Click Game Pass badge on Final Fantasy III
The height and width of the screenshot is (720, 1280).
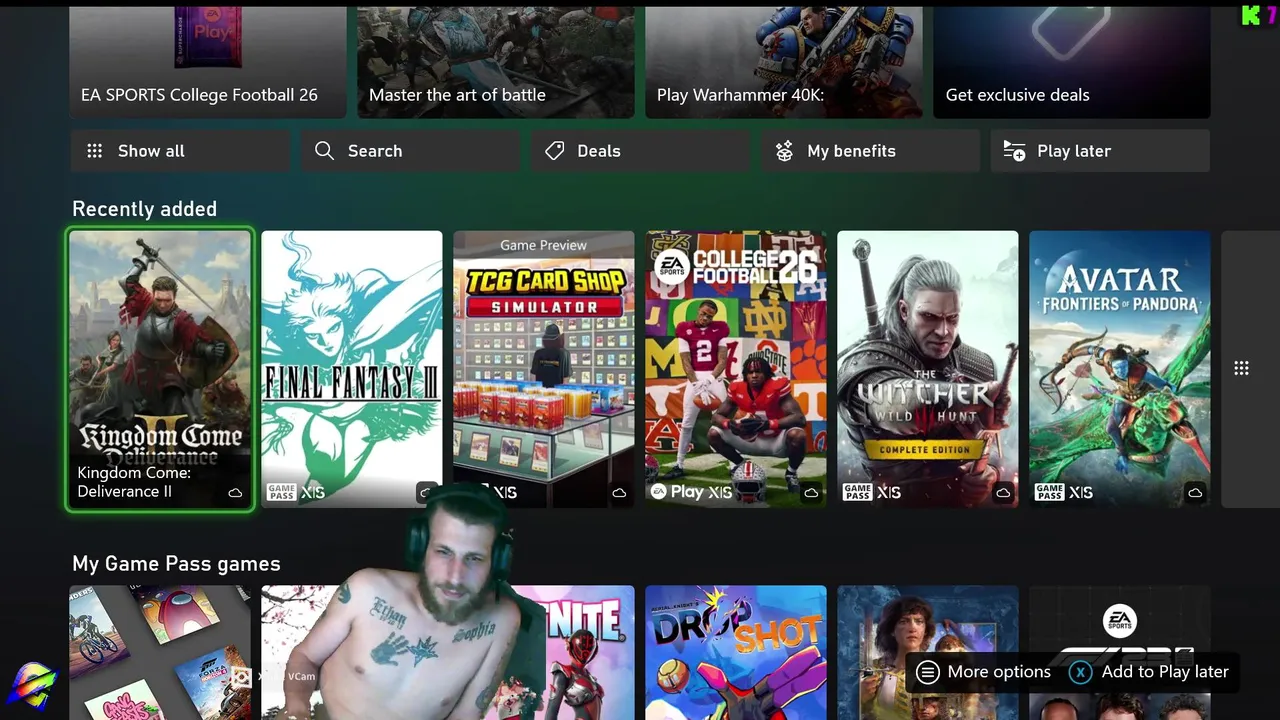click(282, 492)
